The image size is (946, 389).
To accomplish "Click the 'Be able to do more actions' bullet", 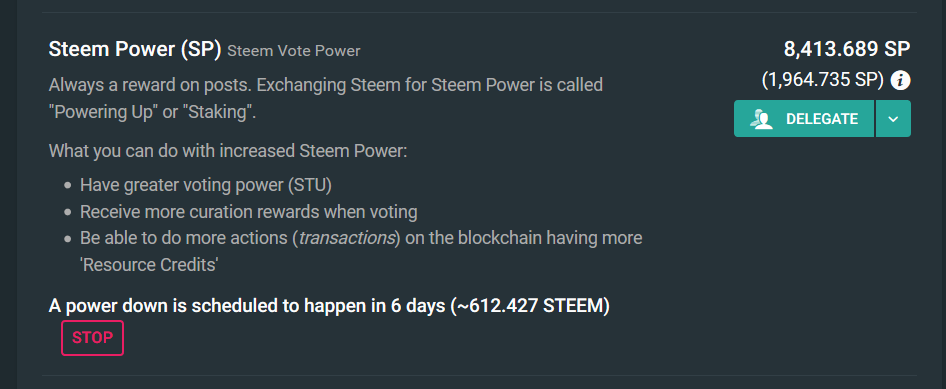I will coord(361,251).
